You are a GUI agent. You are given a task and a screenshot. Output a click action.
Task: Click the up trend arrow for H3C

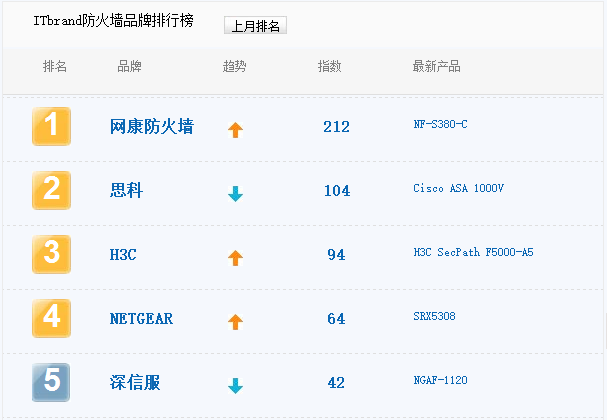[235, 258]
